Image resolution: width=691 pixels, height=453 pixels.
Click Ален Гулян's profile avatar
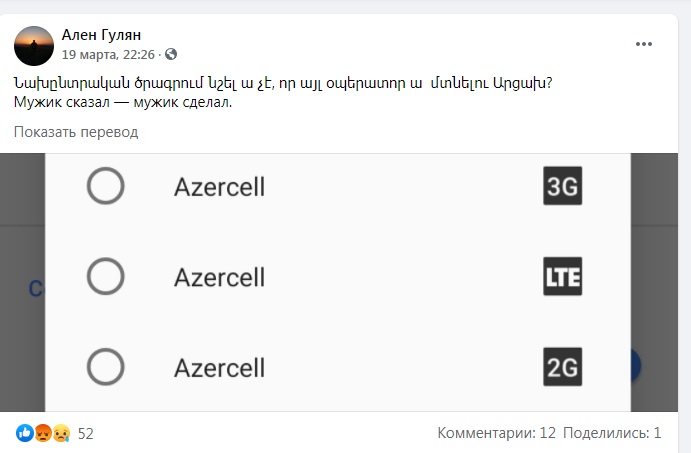point(34,46)
